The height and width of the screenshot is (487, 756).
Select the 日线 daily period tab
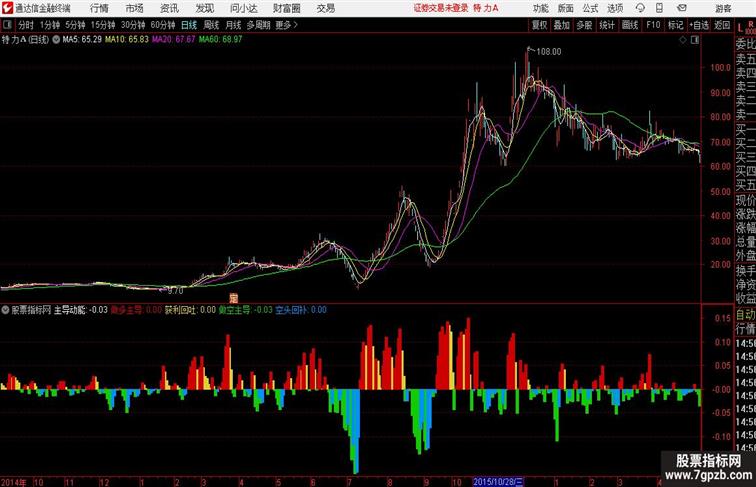189,25
